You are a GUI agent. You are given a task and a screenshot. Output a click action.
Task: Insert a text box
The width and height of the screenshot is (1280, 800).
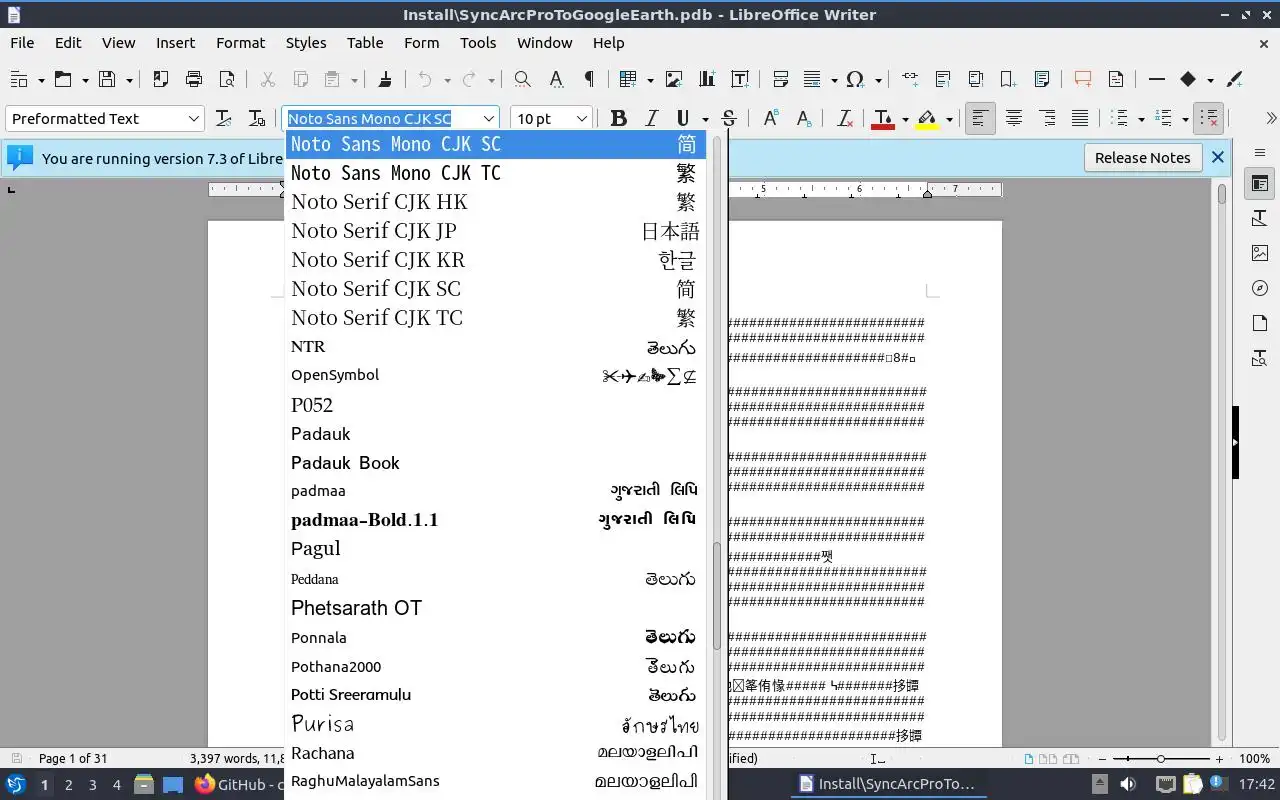tap(740, 79)
